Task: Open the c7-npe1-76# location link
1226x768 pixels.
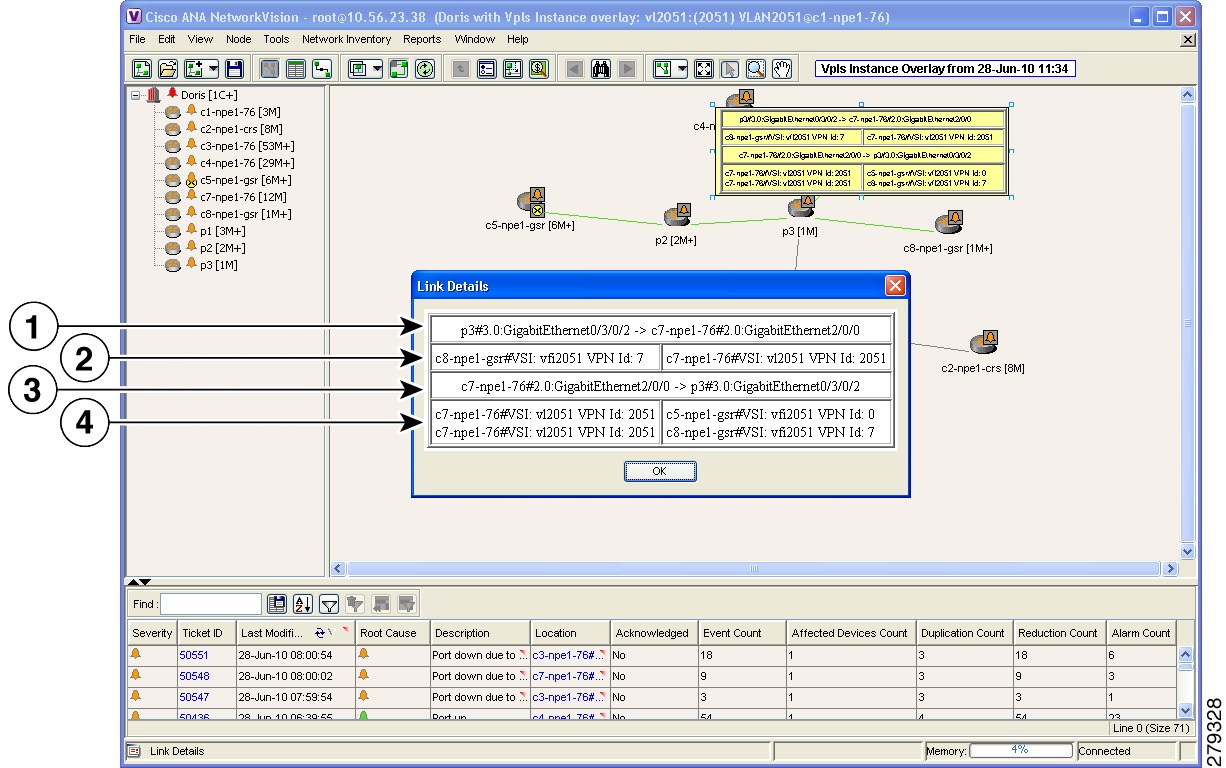Action: point(570,676)
